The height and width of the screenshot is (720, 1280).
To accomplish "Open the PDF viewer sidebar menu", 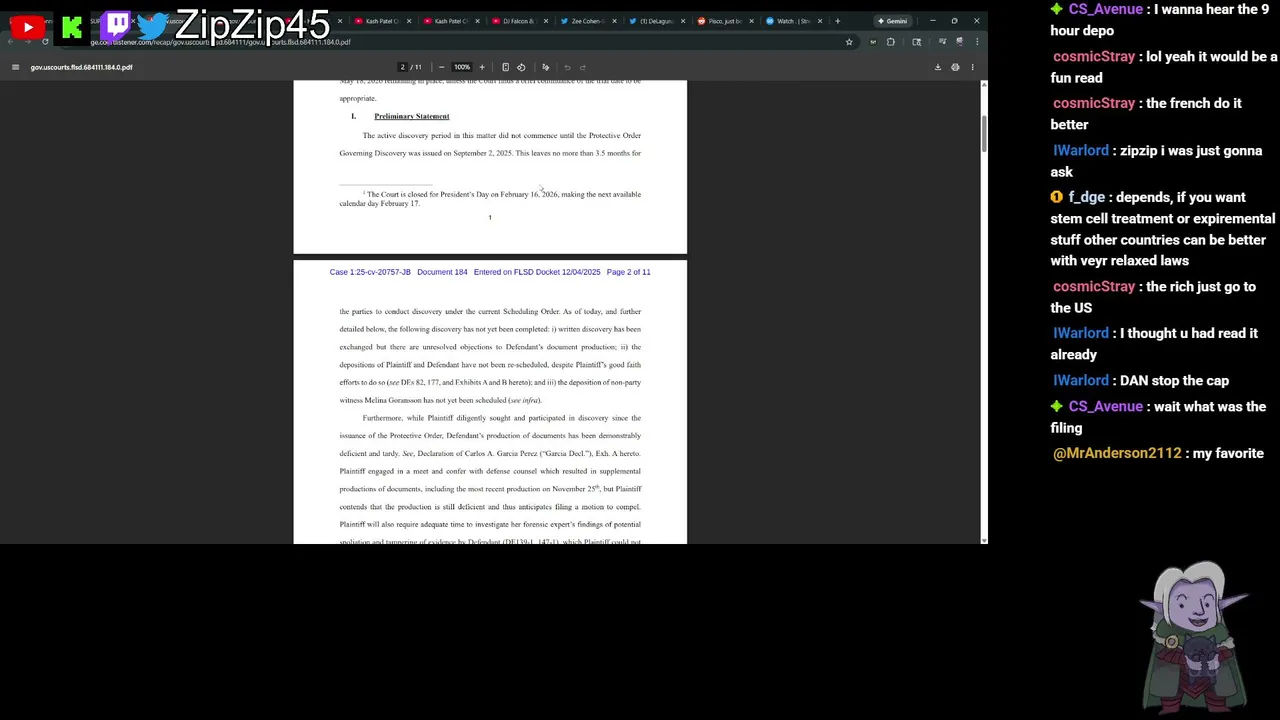I will (x=15, y=67).
